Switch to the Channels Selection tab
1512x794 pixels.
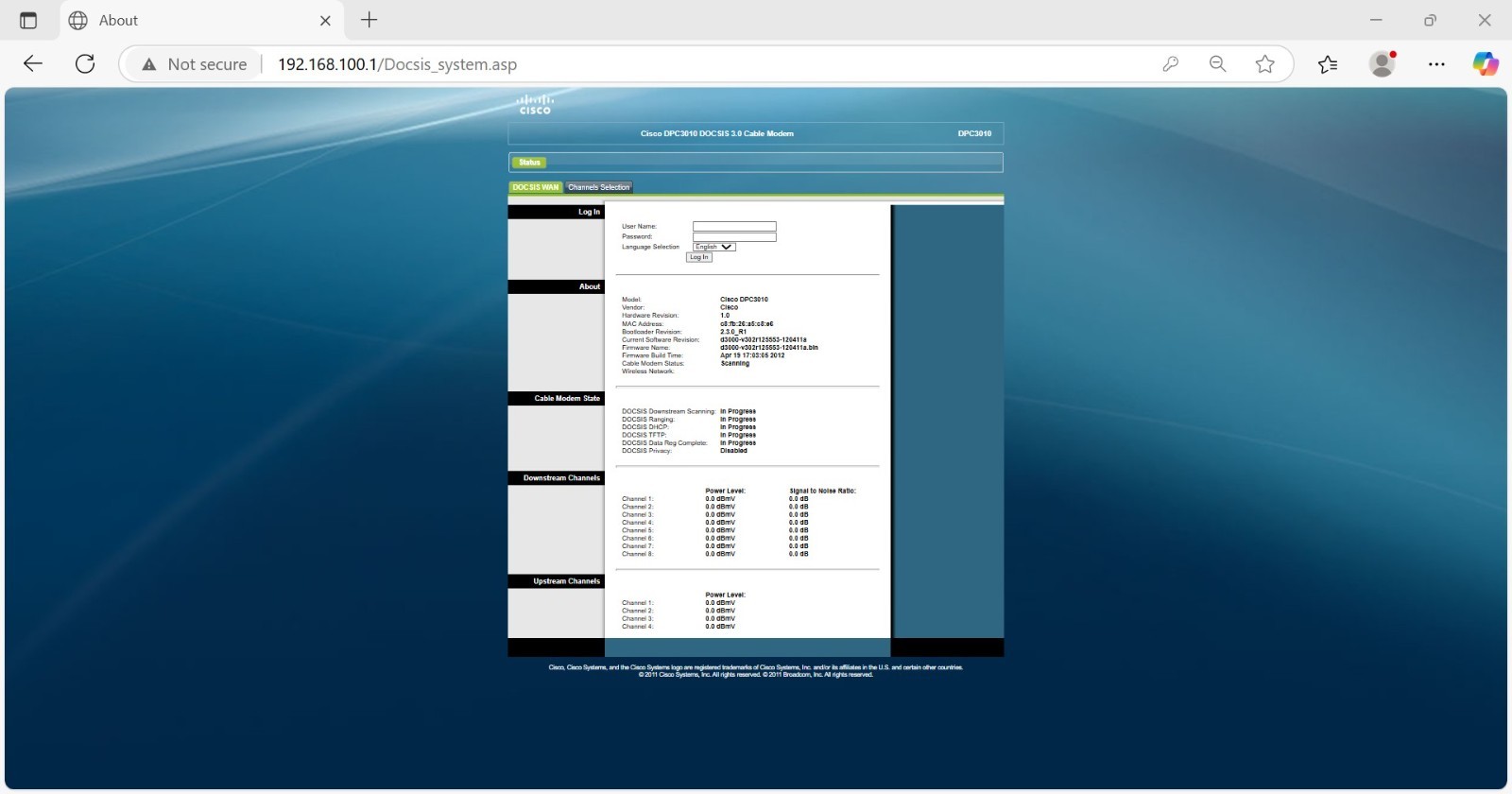(x=598, y=187)
